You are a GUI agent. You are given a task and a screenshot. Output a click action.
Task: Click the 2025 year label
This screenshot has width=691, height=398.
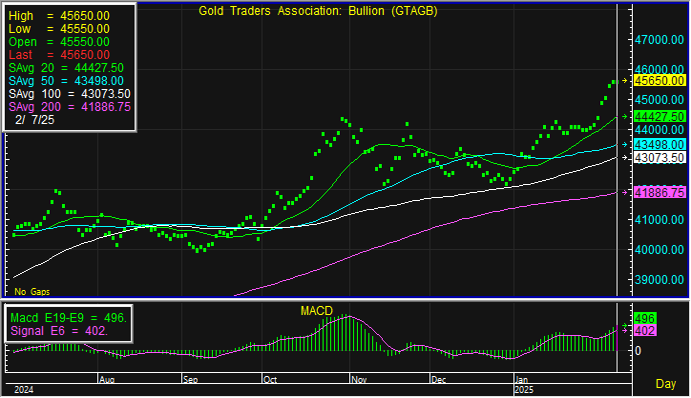pyautogui.click(x=524, y=390)
